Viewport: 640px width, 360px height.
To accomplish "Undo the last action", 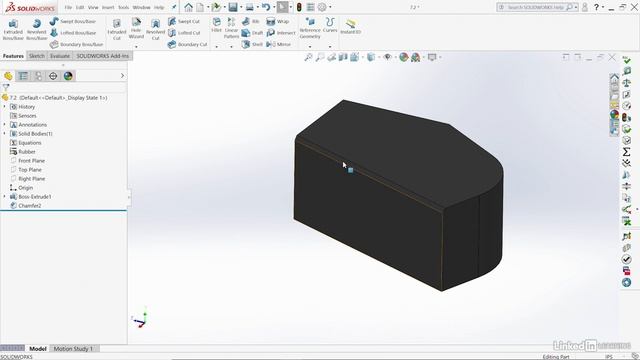I will 266,7.
